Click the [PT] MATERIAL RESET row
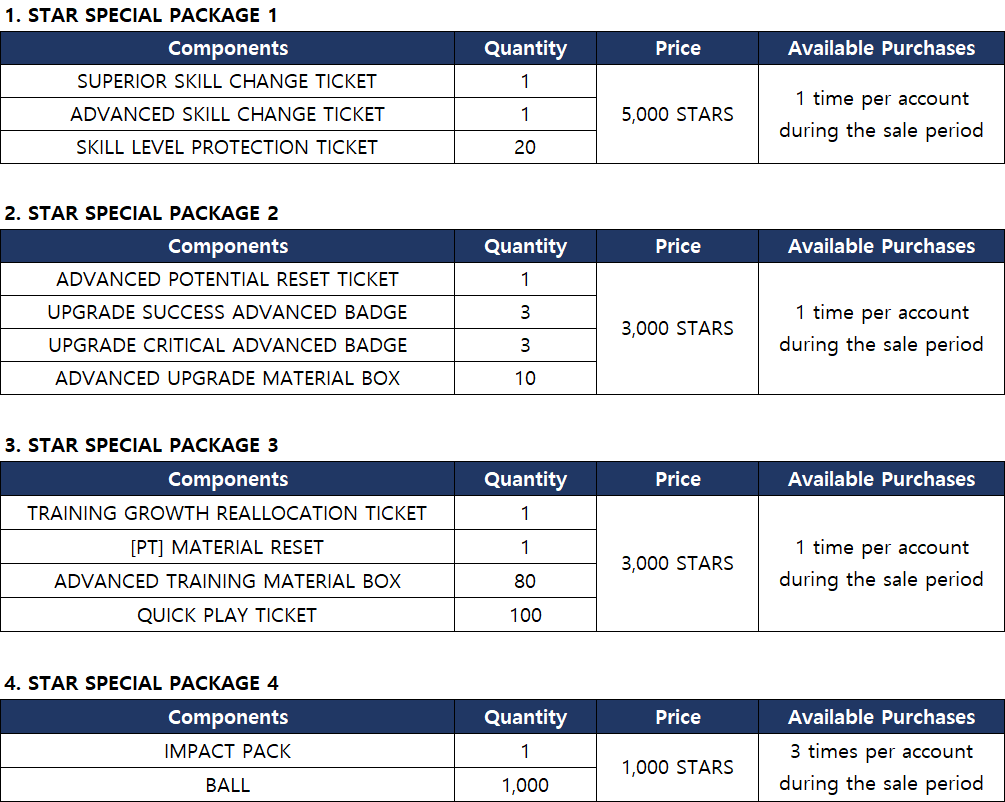 pyautogui.click(x=227, y=547)
